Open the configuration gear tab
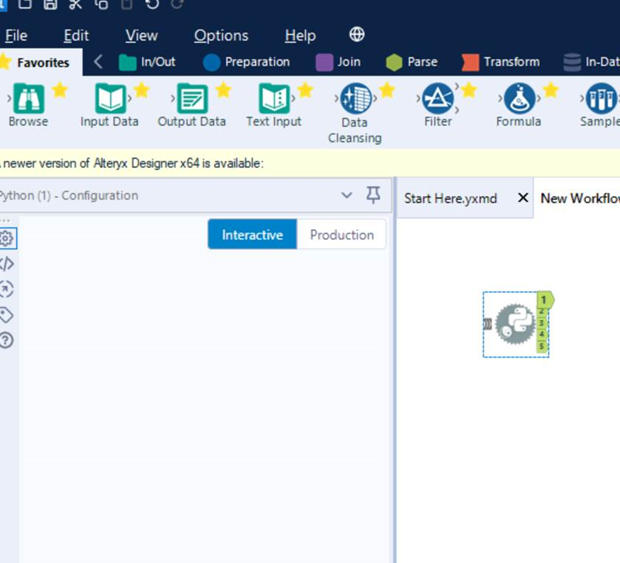The width and height of the screenshot is (620, 563). 7,238
